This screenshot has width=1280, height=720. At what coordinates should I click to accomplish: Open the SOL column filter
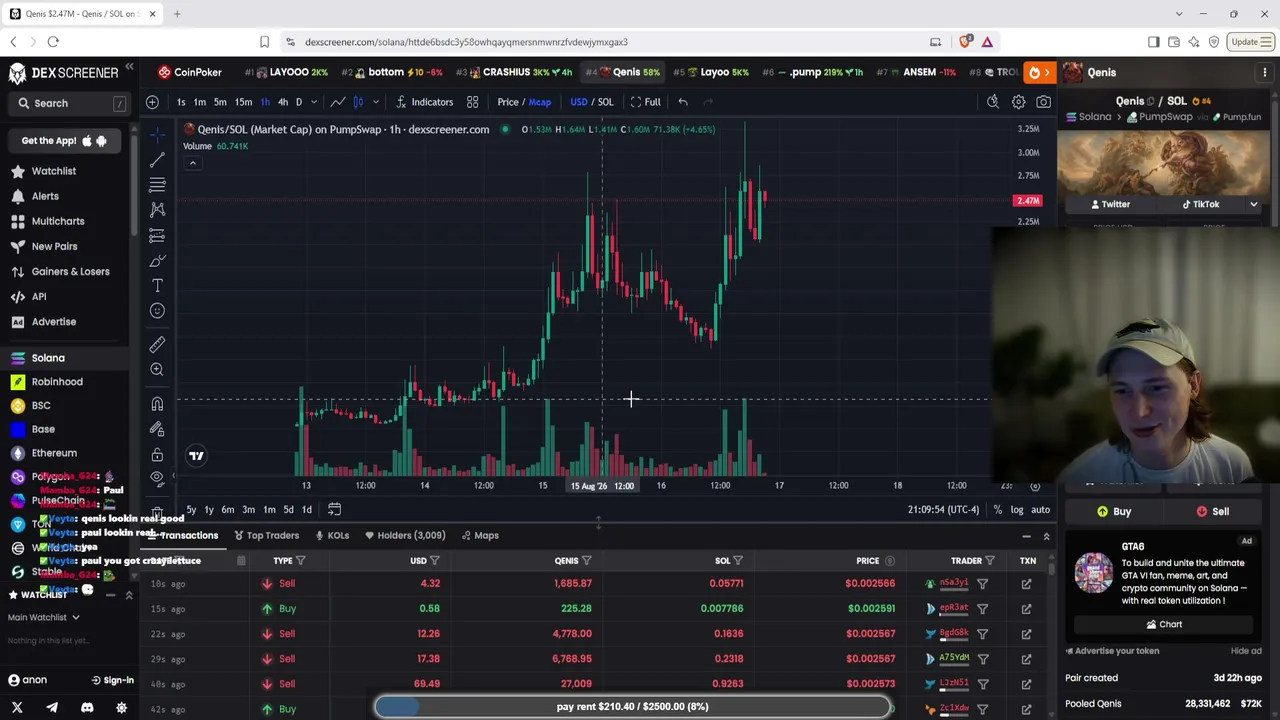click(x=738, y=561)
